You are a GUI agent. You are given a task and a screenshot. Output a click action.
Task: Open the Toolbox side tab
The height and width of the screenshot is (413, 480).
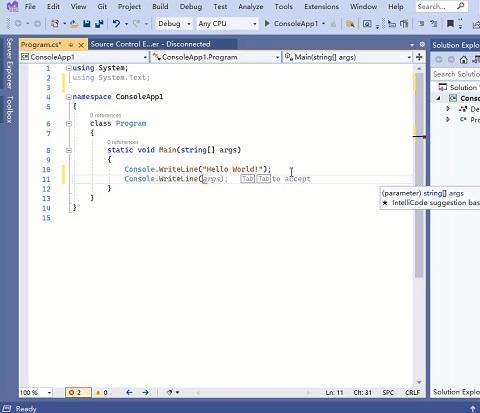tap(9, 109)
